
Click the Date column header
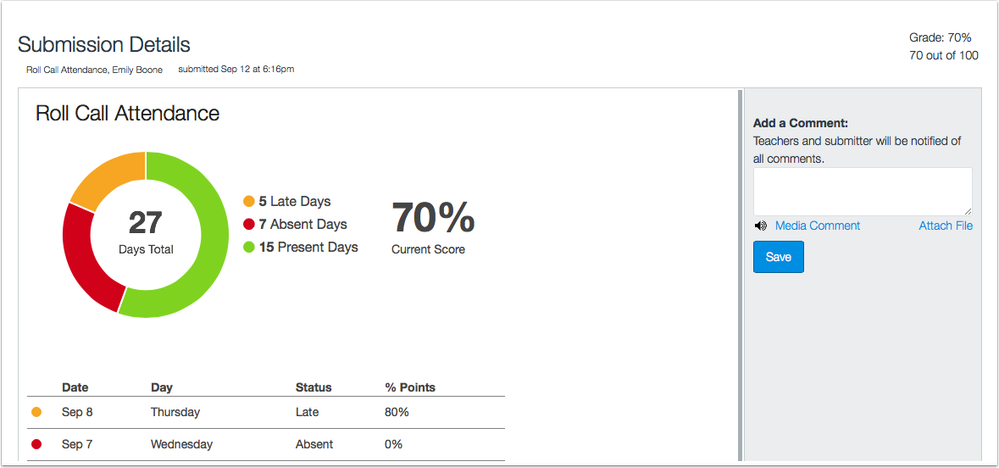point(75,387)
